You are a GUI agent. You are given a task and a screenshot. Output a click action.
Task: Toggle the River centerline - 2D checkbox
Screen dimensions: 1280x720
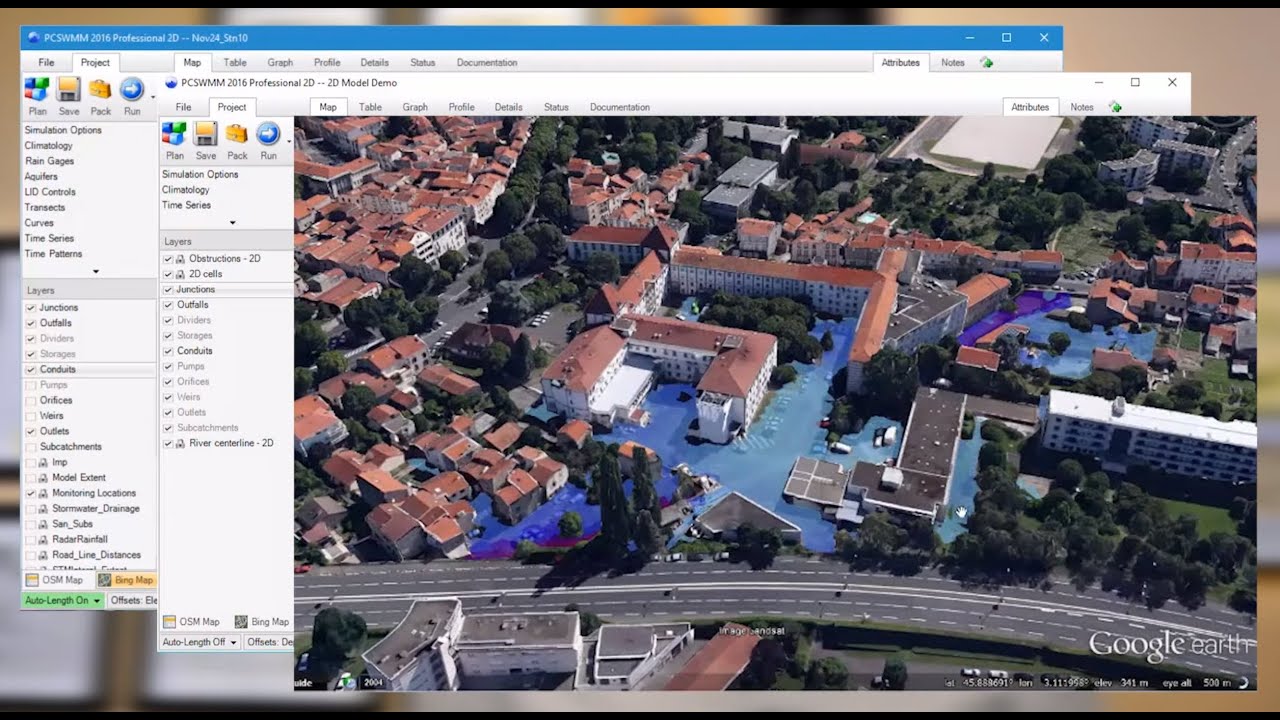168,443
